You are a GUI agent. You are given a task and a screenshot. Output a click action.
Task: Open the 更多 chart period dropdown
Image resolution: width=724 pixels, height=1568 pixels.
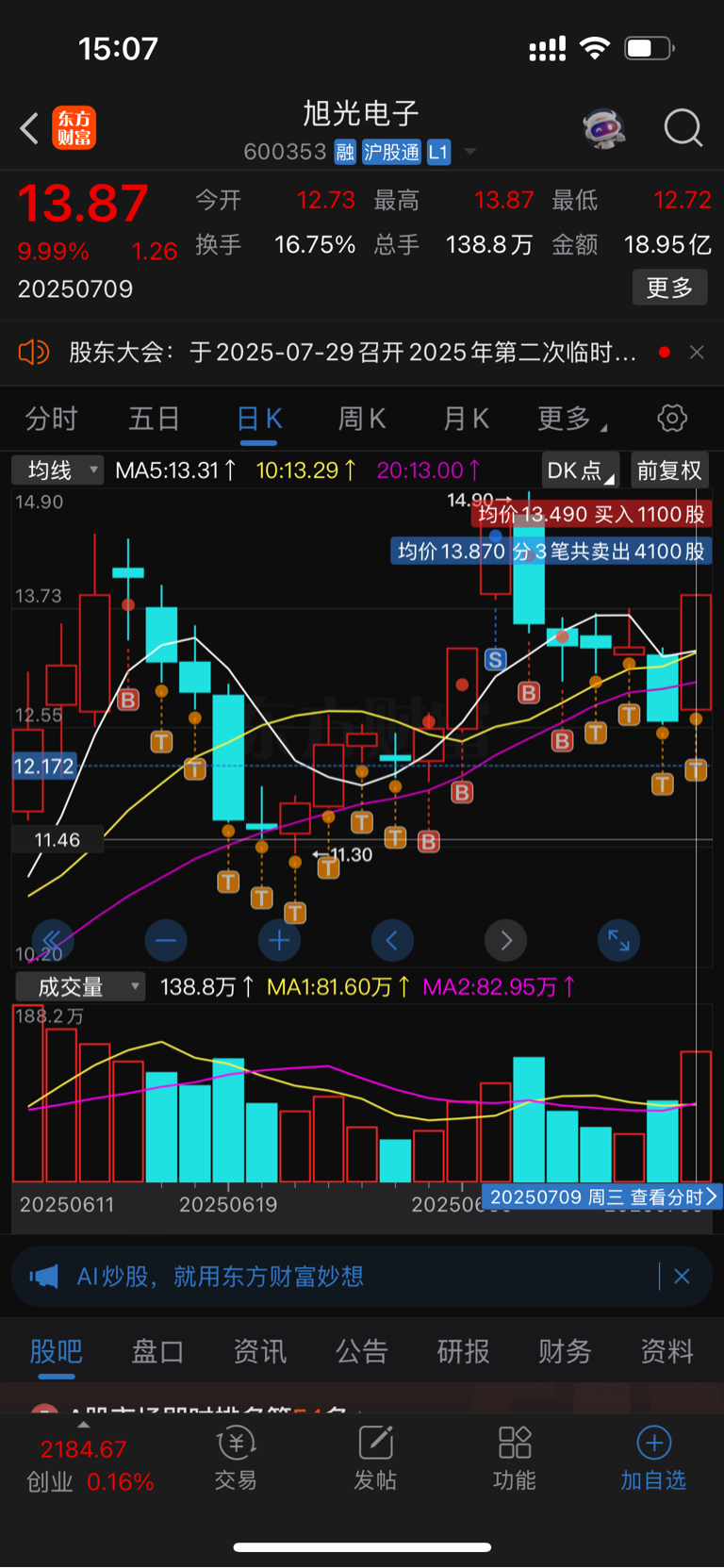click(x=571, y=418)
